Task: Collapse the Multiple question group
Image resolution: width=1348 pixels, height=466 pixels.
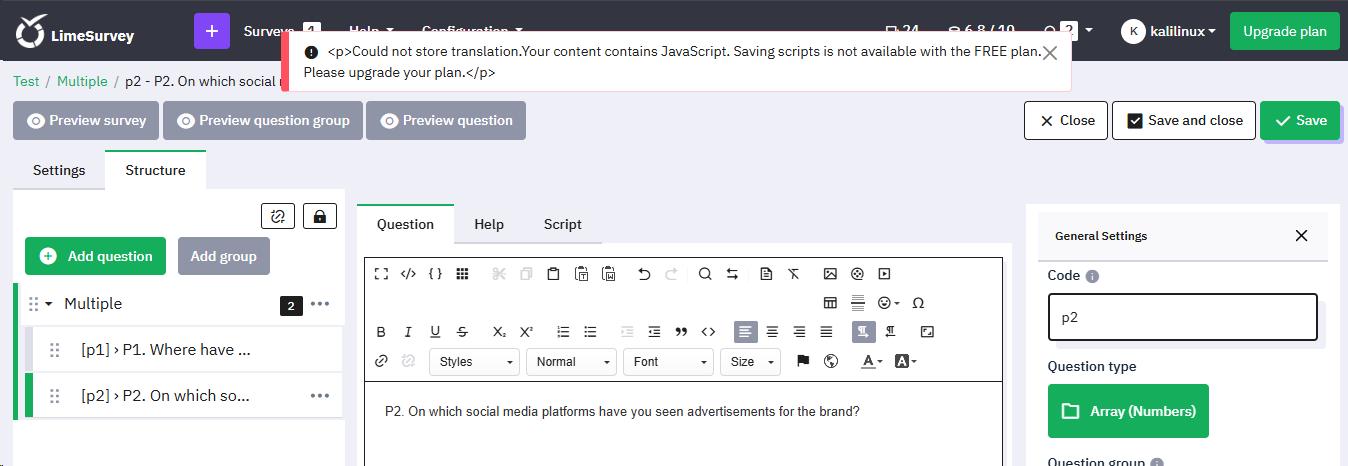Action: [49, 304]
